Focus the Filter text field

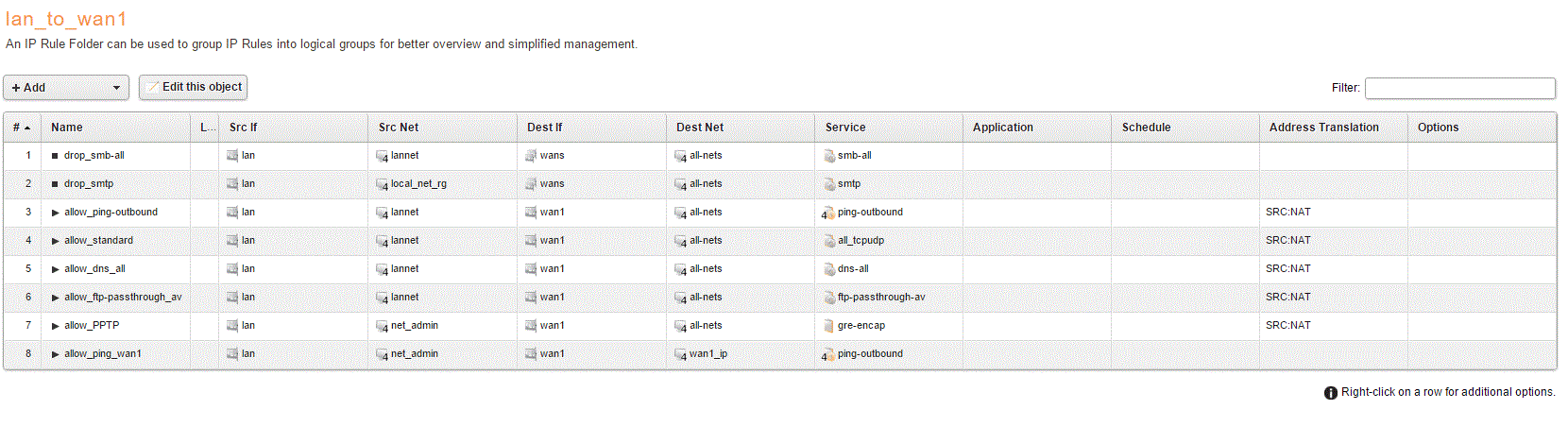click(x=1459, y=88)
